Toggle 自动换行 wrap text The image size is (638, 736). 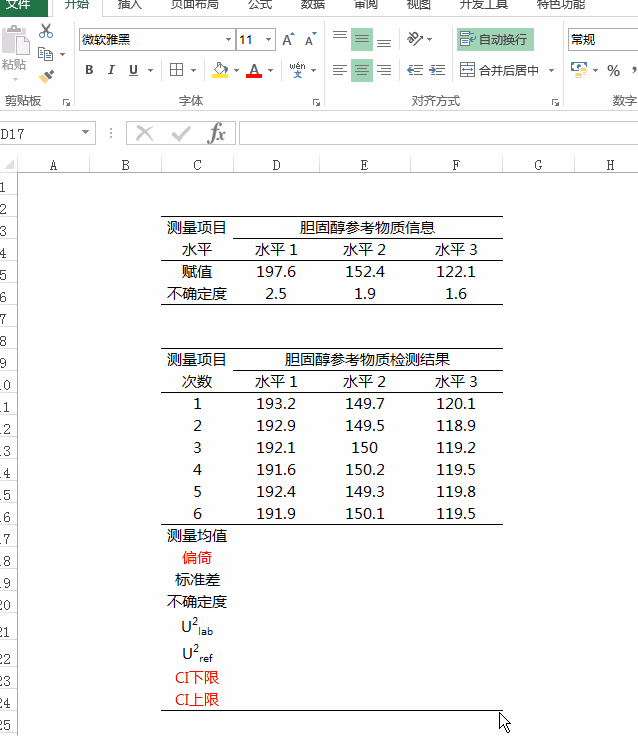click(495, 40)
